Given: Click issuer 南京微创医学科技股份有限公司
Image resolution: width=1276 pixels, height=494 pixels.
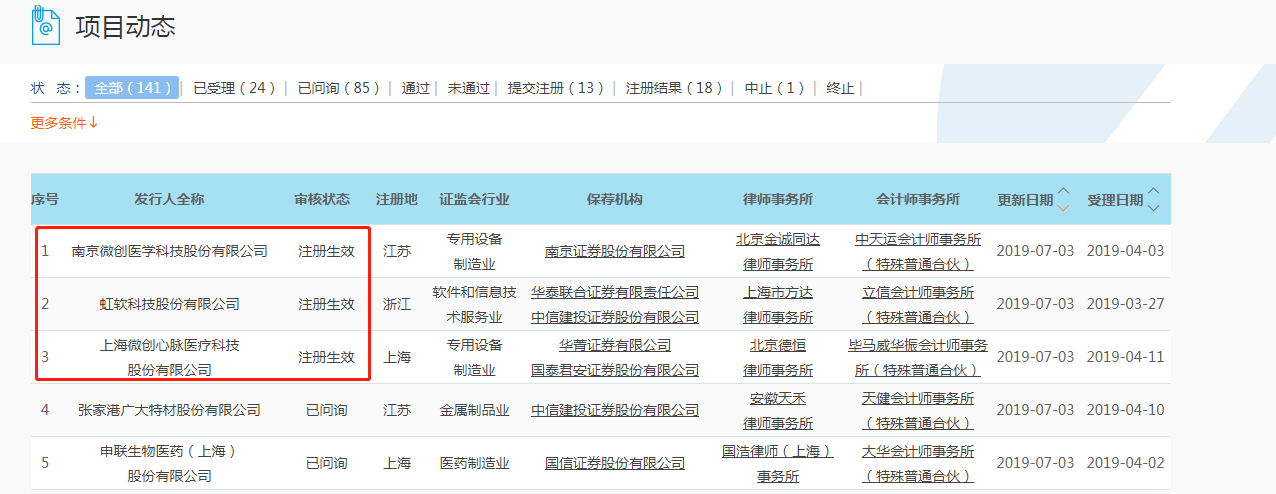Looking at the screenshot, I should click(x=170, y=251).
